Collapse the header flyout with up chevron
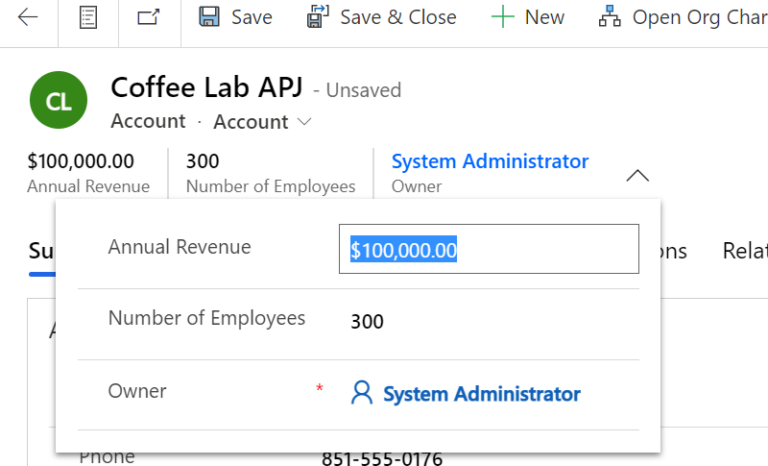Screen dimensions: 768x466 (x=638, y=175)
